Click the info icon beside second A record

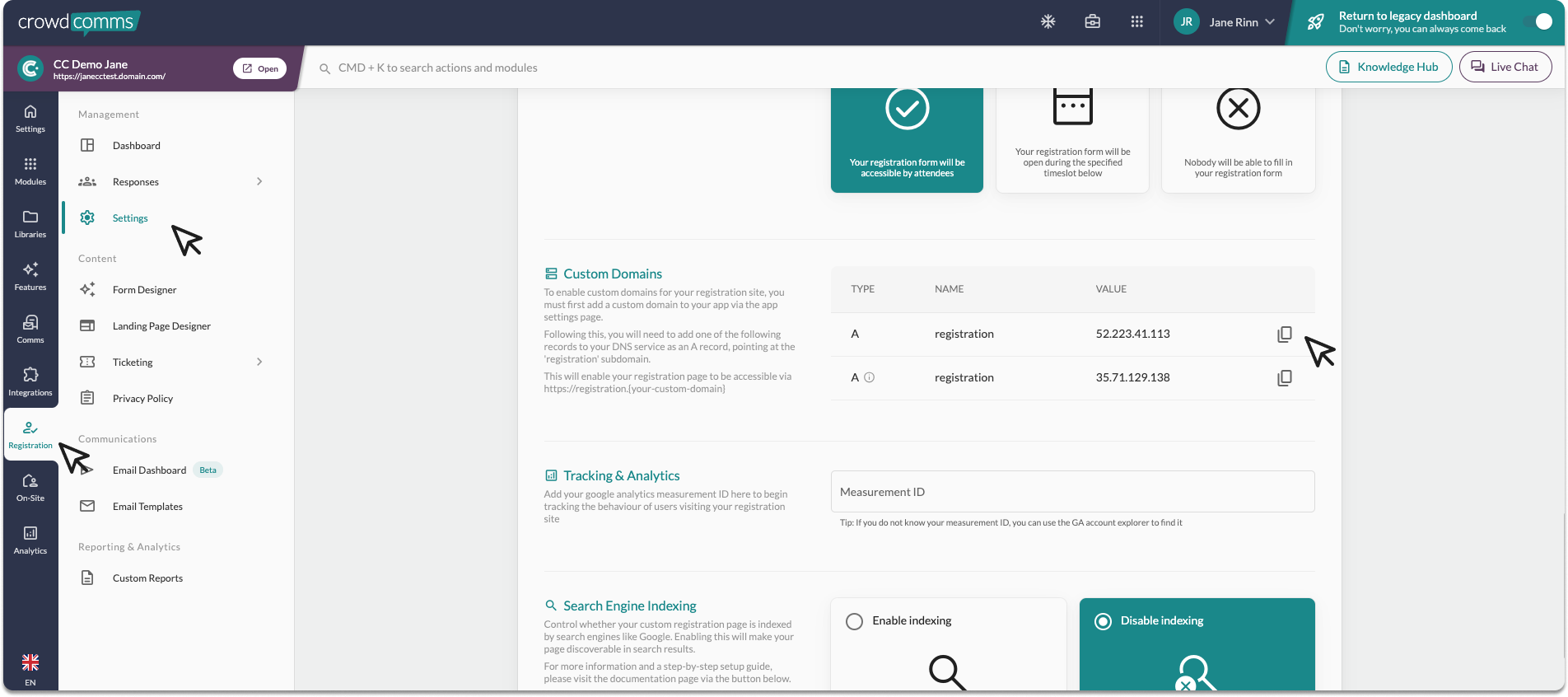click(869, 378)
